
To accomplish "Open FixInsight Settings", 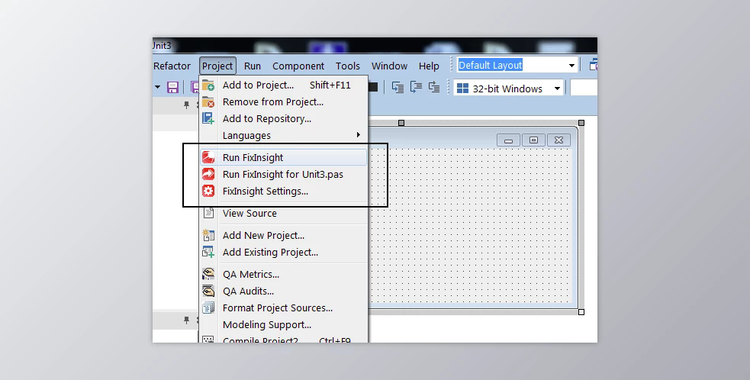I will pos(284,191).
